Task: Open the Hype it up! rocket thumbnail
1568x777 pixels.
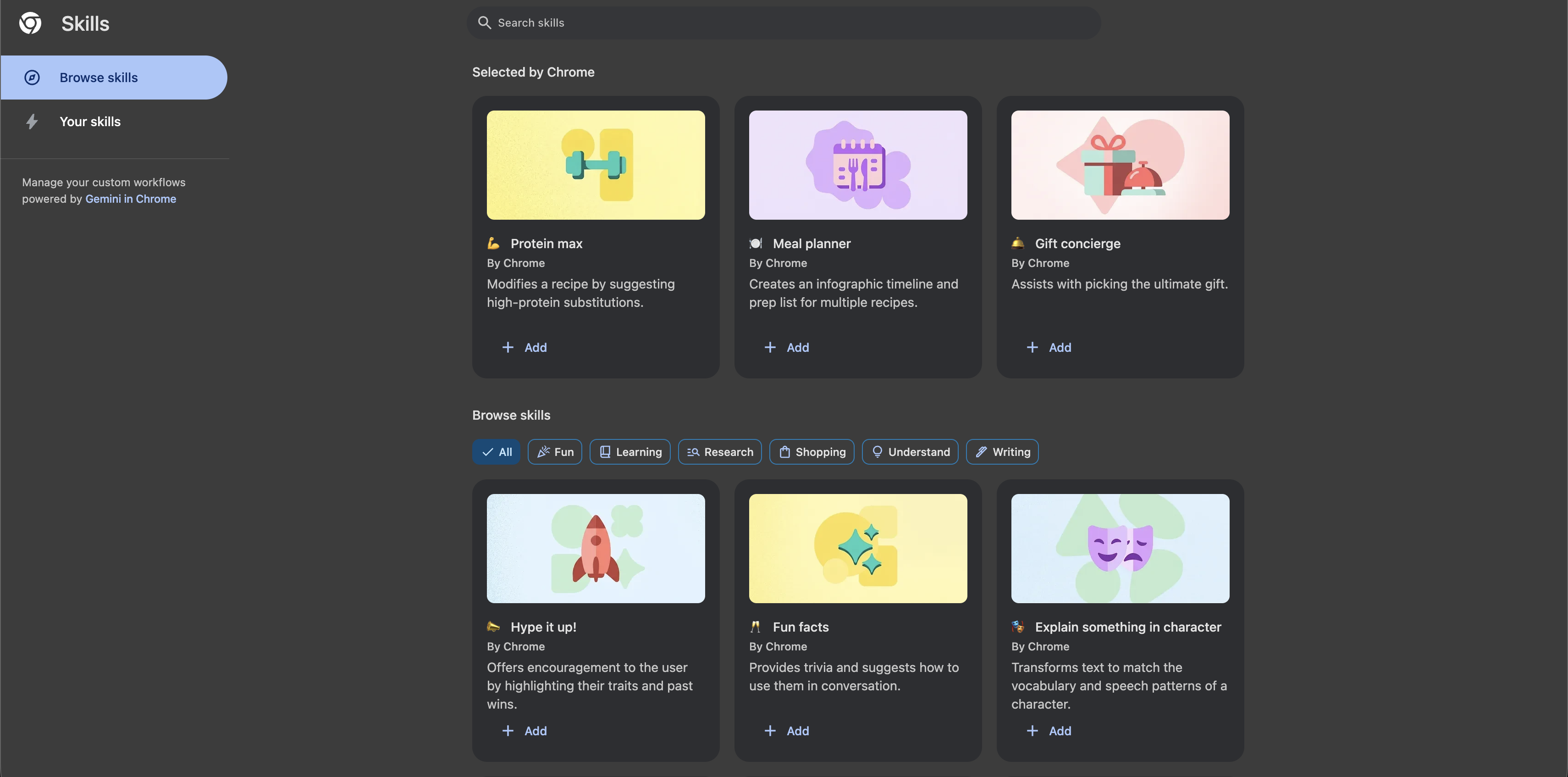Action: 596,548
